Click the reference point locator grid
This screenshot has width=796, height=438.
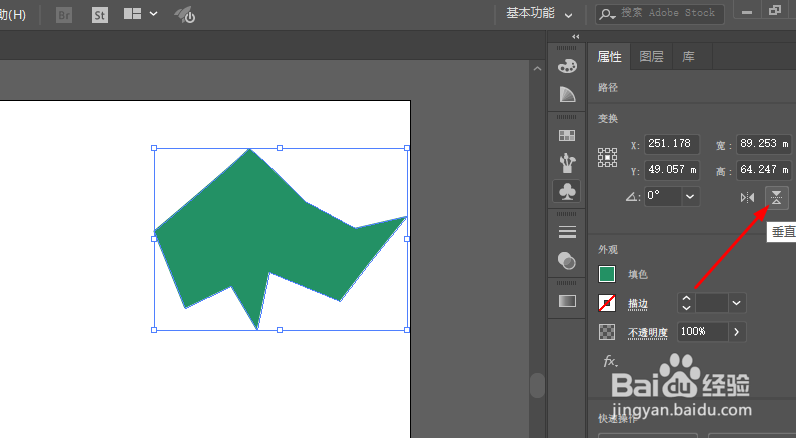point(607,158)
